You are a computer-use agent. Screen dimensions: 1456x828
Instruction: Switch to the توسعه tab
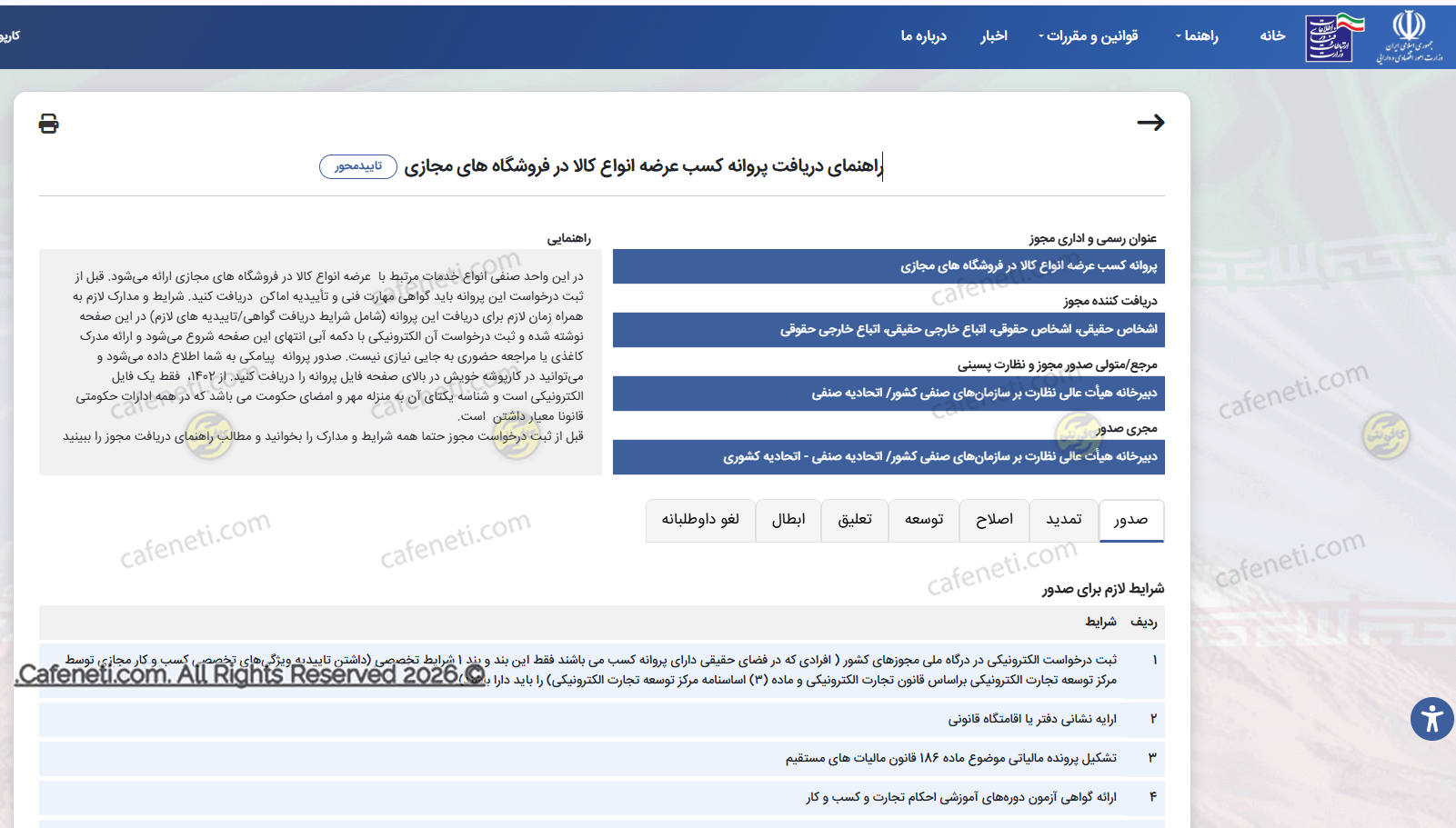[924, 520]
